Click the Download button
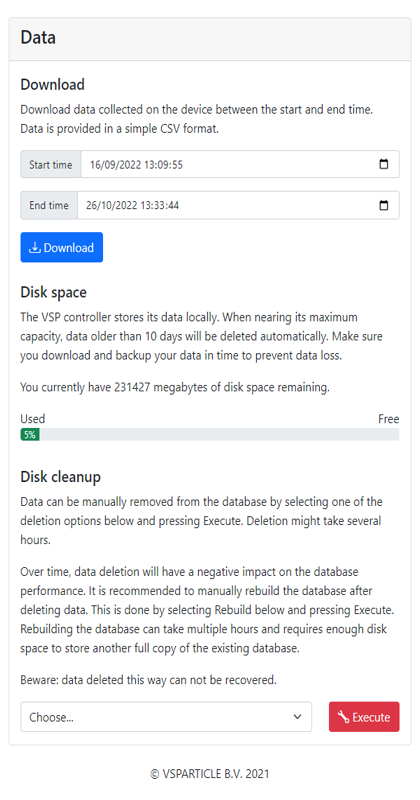This screenshot has height=800, width=420. click(62, 247)
